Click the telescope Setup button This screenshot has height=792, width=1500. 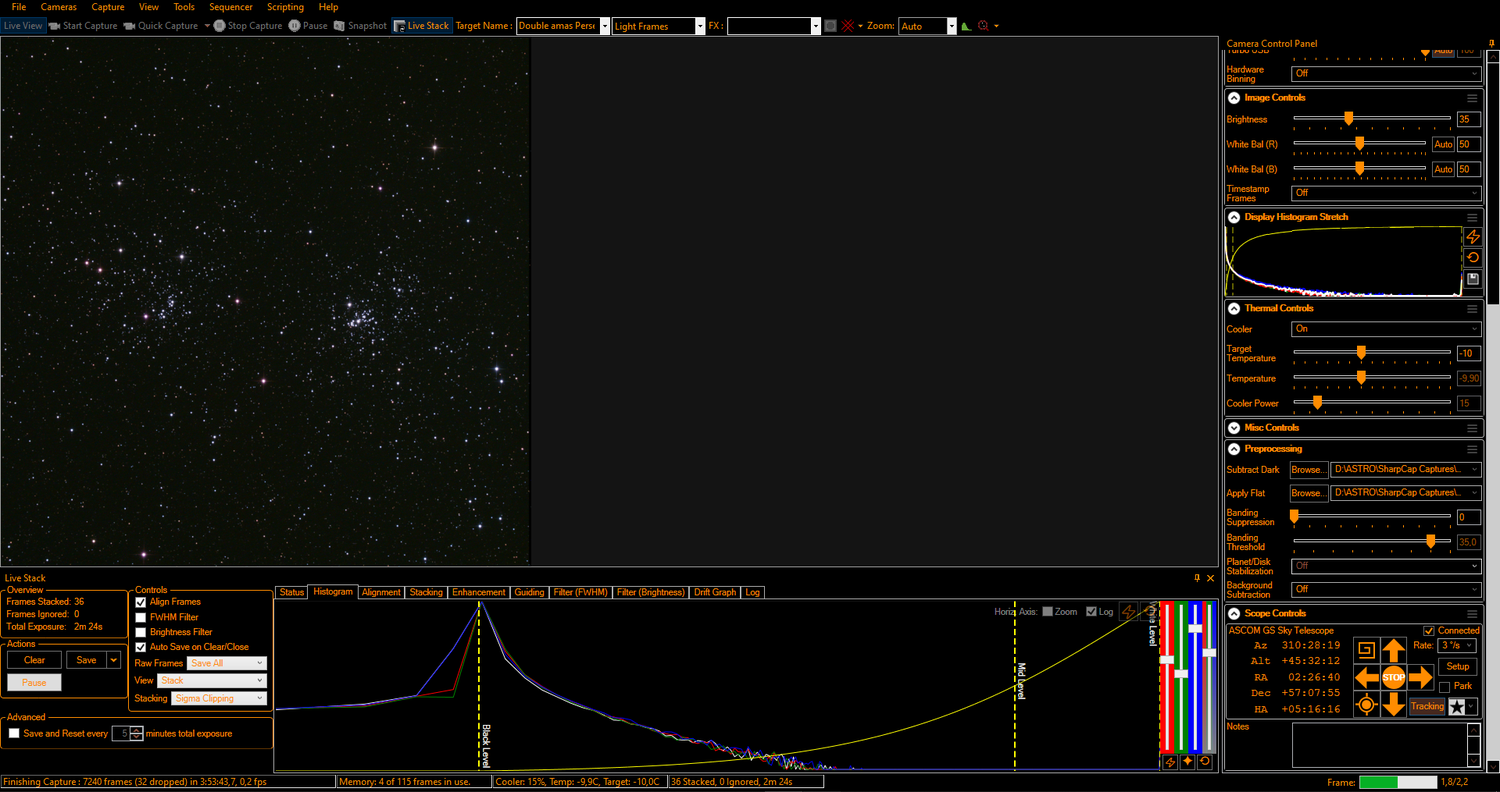[1458, 667]
